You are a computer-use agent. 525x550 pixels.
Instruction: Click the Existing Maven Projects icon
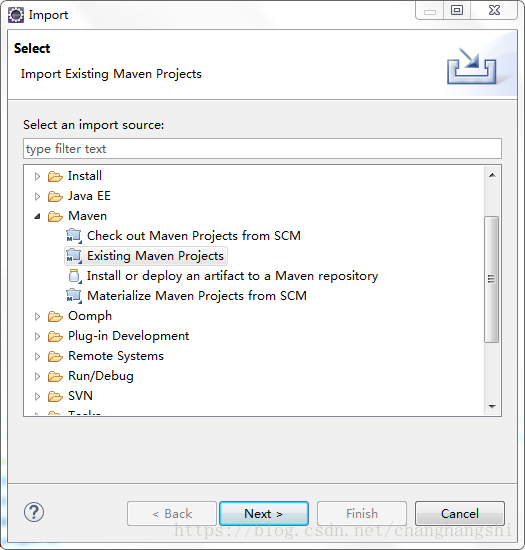(74, 256)
